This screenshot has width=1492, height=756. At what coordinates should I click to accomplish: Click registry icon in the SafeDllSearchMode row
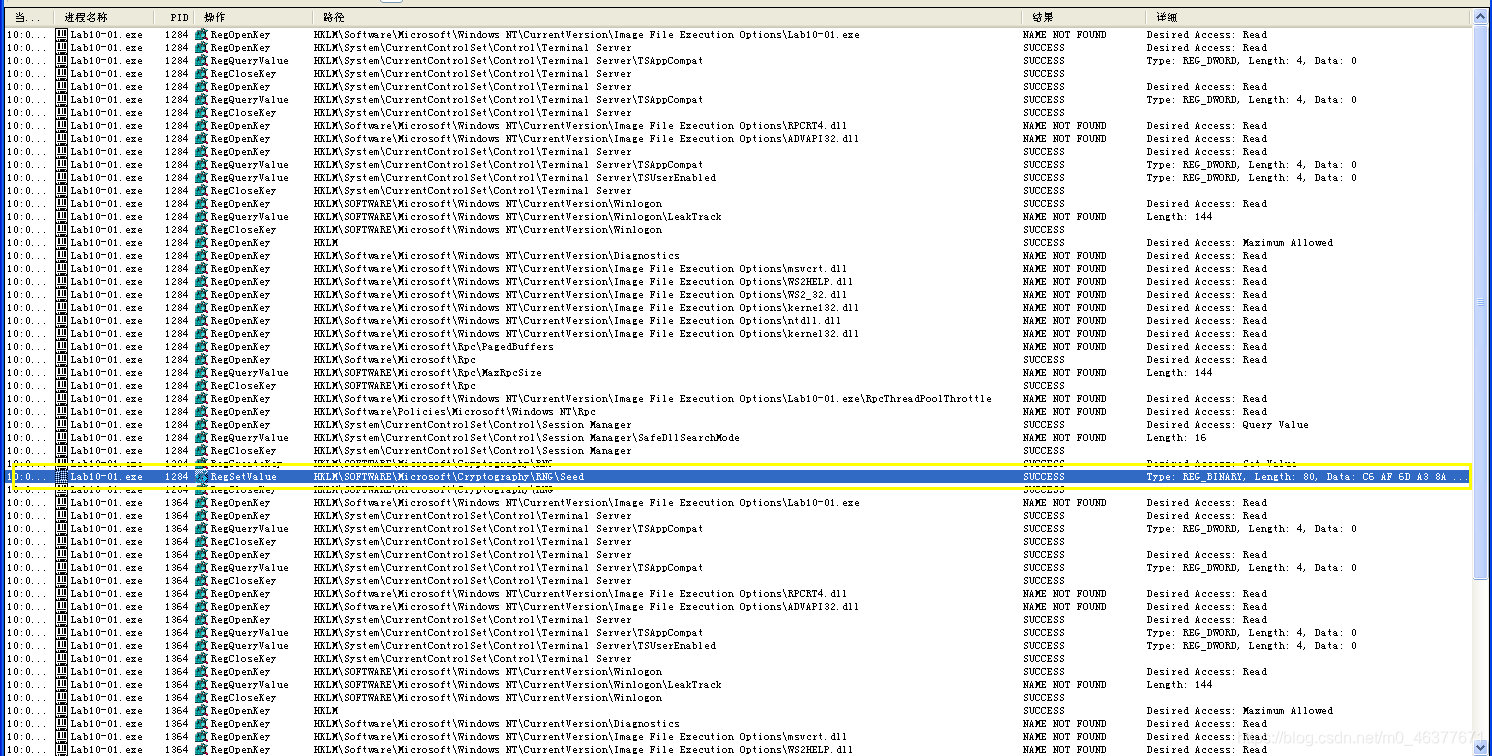(x=201, y=438)
